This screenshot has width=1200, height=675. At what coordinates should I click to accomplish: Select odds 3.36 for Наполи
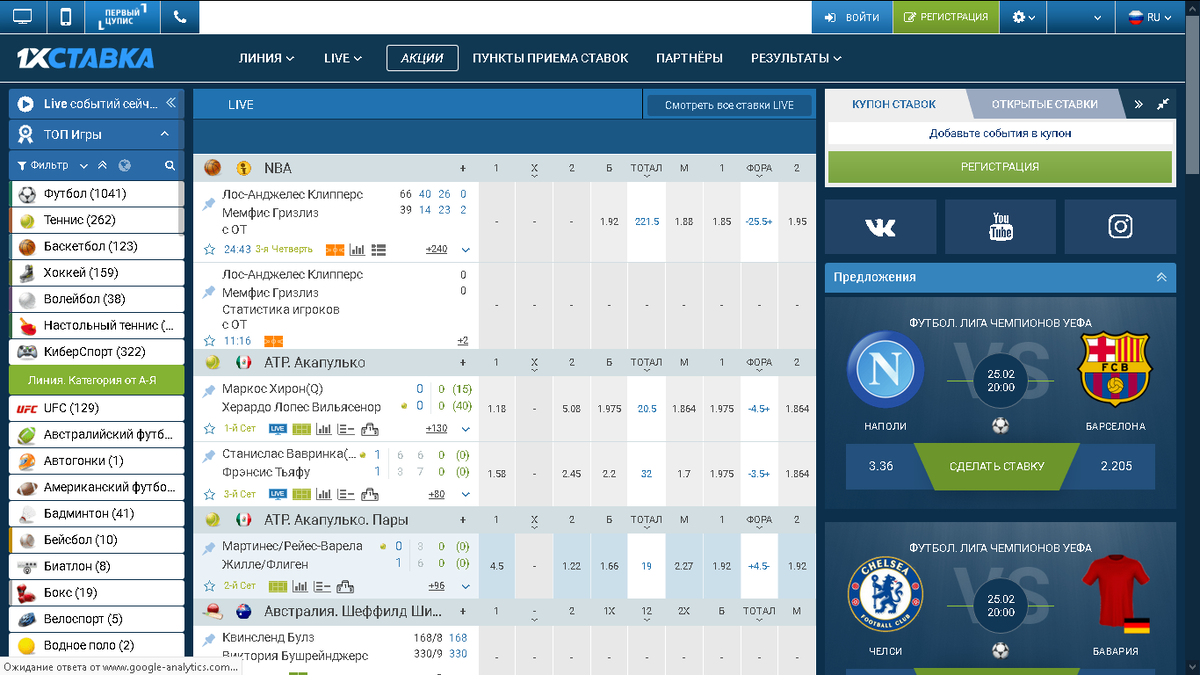[x=880, y=466]
